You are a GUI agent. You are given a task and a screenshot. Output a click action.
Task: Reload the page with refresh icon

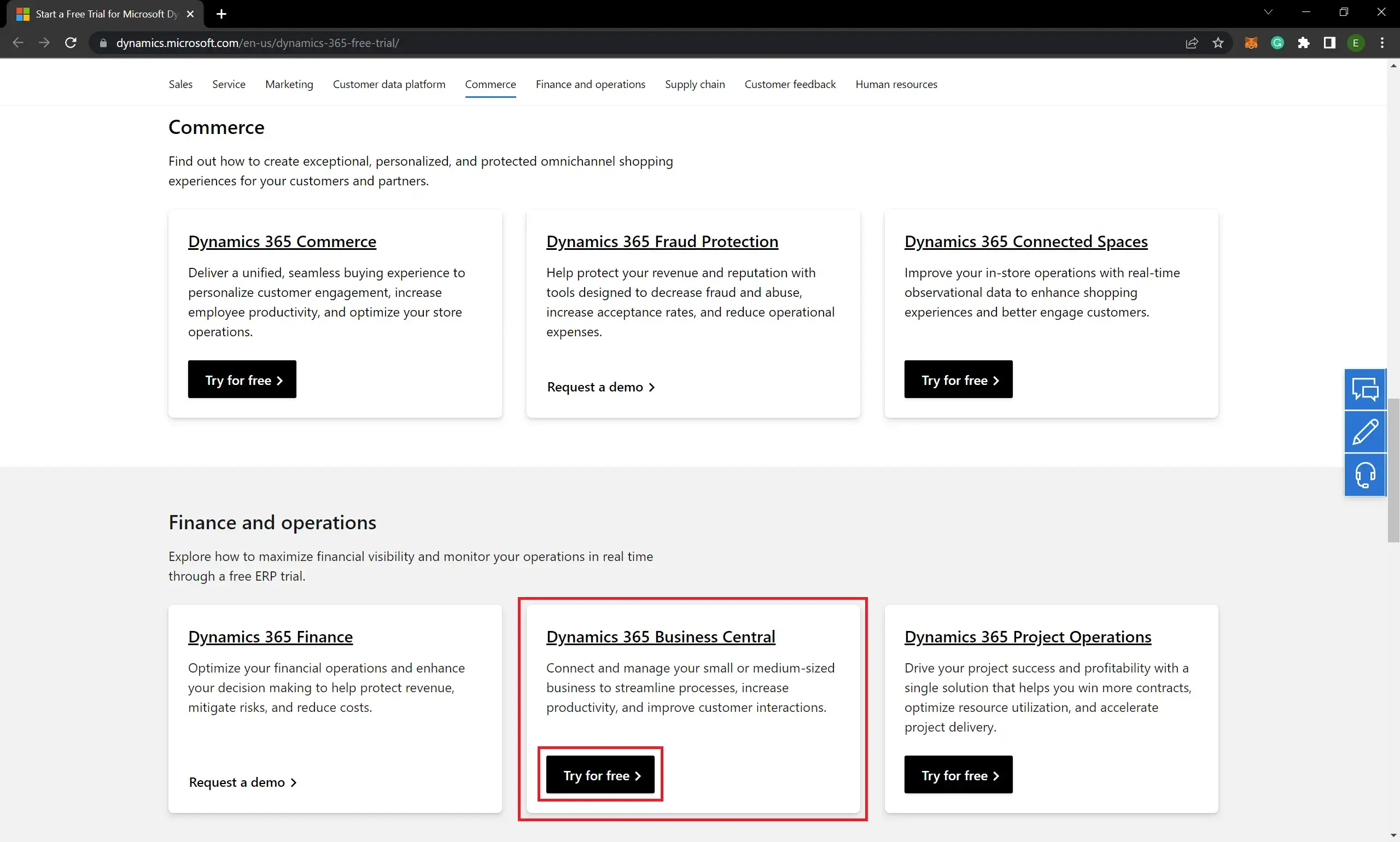tap(71, 43)
